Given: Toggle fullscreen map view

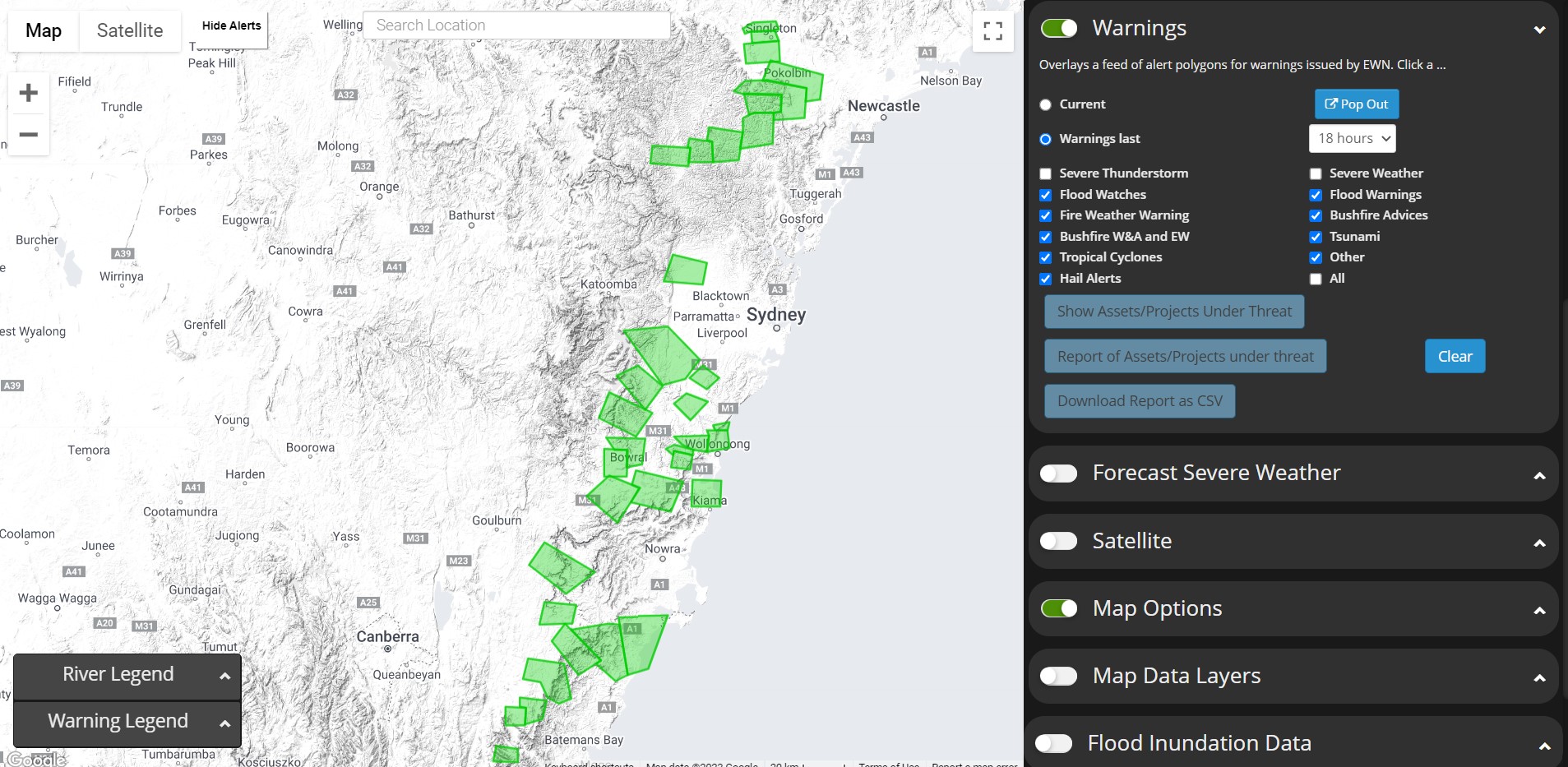Looking at the screenshot, I should click(992, 31).
